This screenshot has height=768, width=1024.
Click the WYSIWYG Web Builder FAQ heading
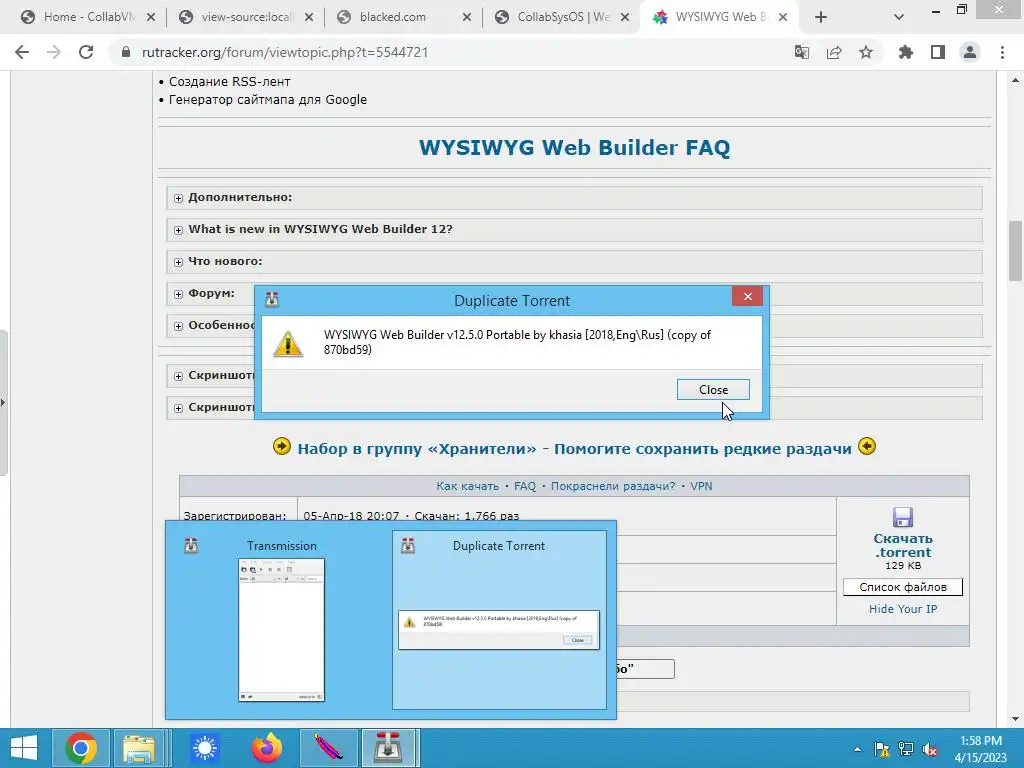[x=575, y=148]
